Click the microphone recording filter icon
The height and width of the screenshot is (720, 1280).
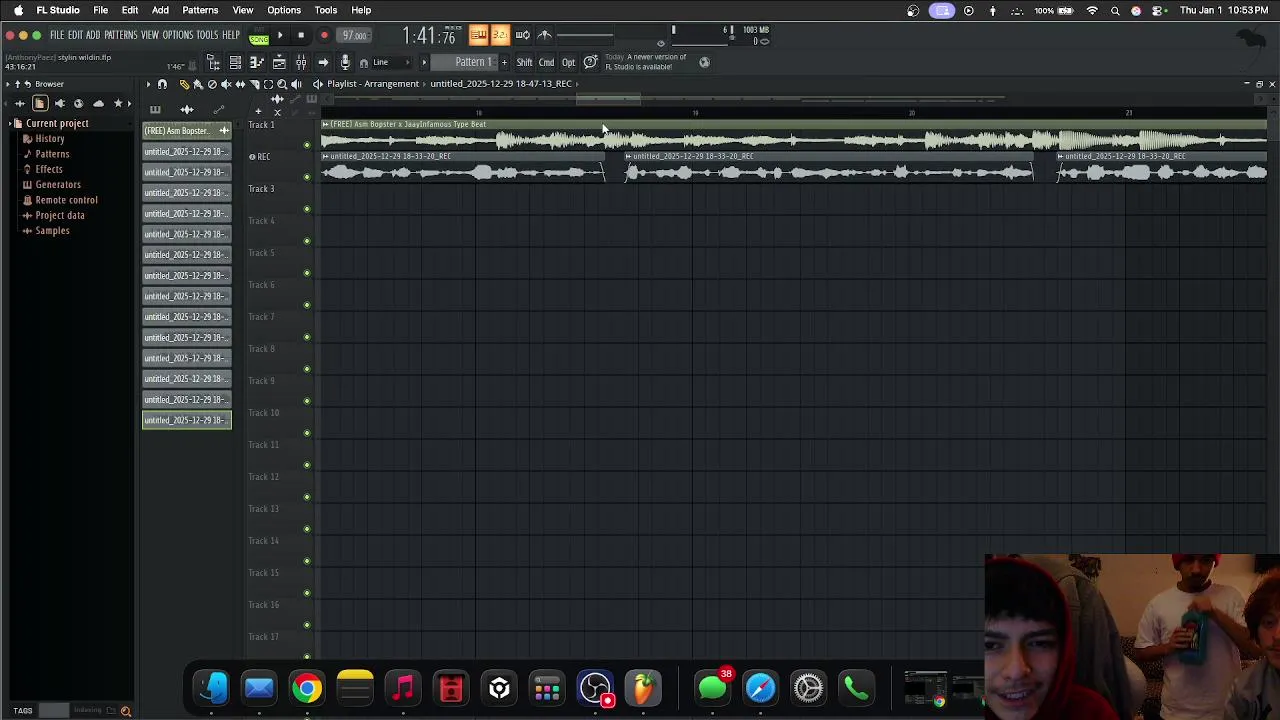tap(345, 63)
